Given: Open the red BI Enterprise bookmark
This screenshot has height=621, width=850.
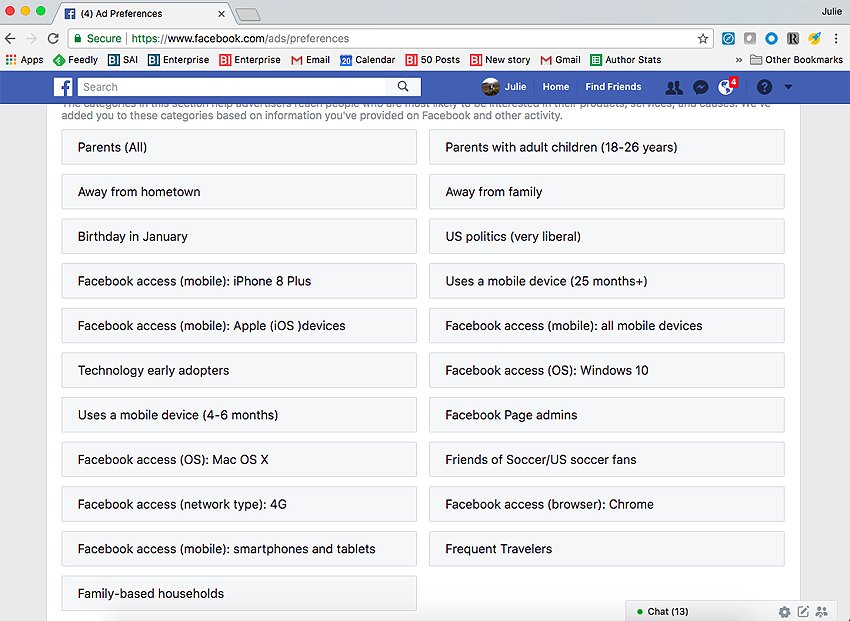Looking at the screenshot, I should pos(250,60).
